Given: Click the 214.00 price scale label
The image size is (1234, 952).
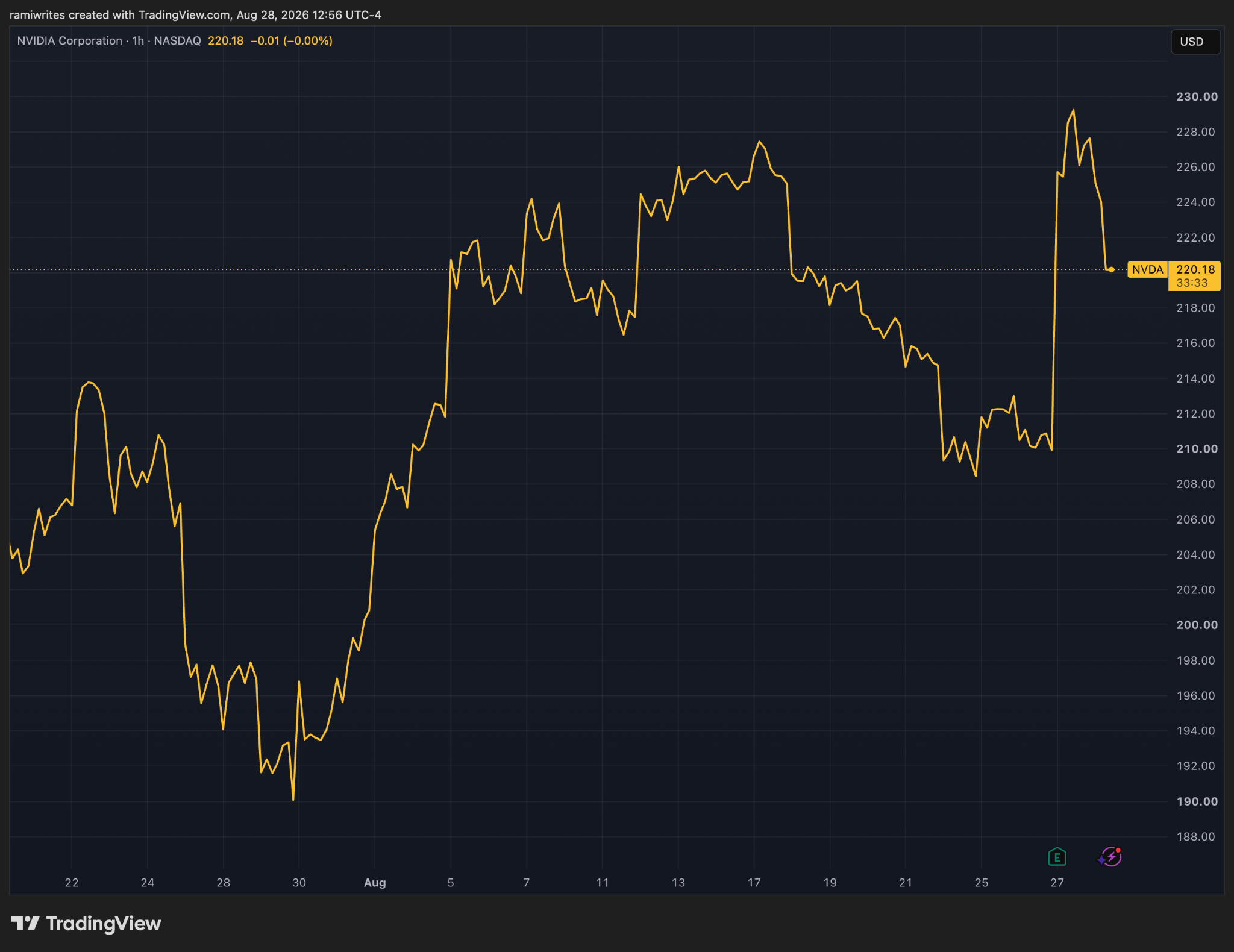Looking at the screenshot, I should click(x=1195, y=378).
